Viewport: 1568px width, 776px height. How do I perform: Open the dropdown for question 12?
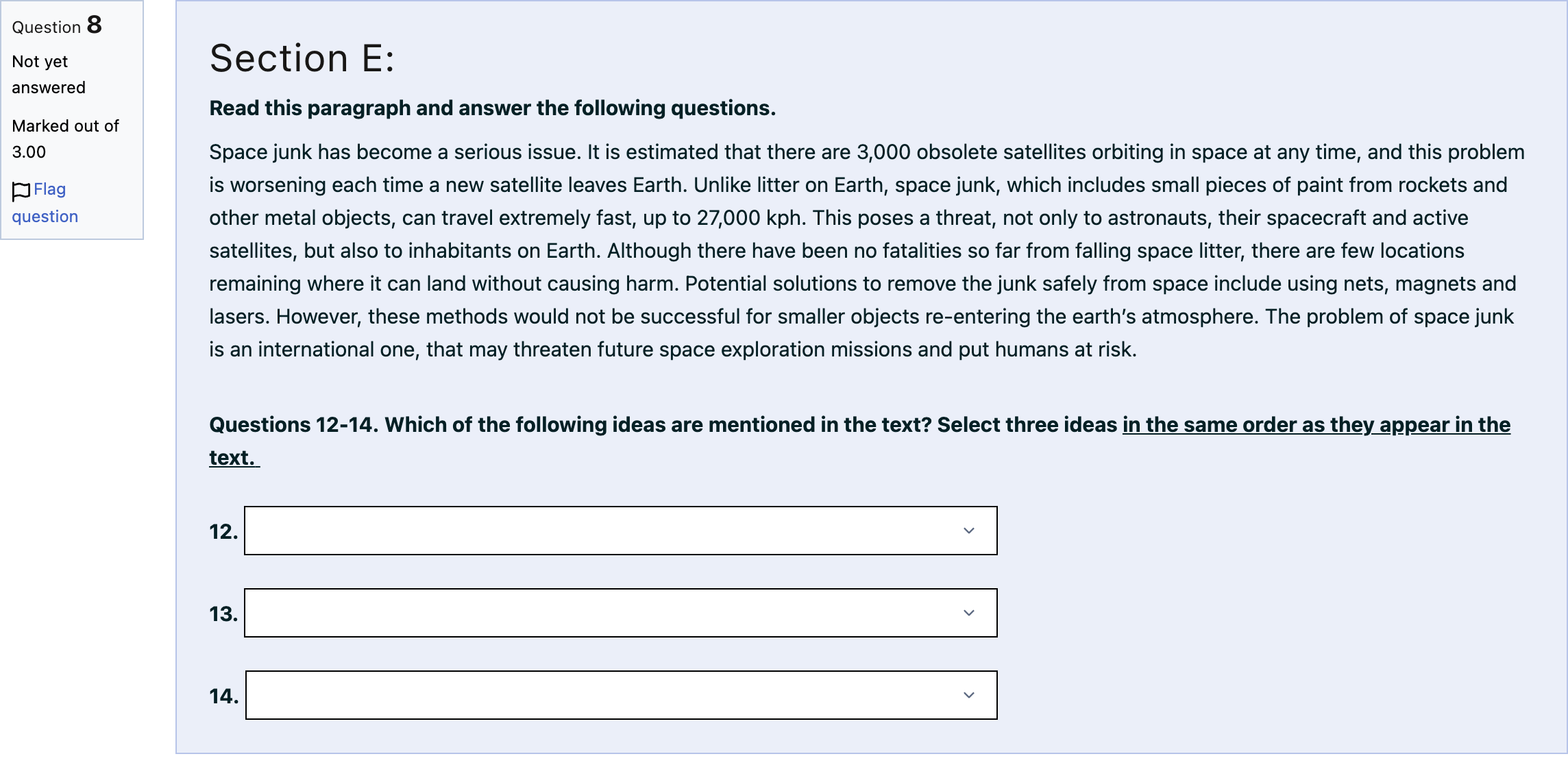(621, 531)
